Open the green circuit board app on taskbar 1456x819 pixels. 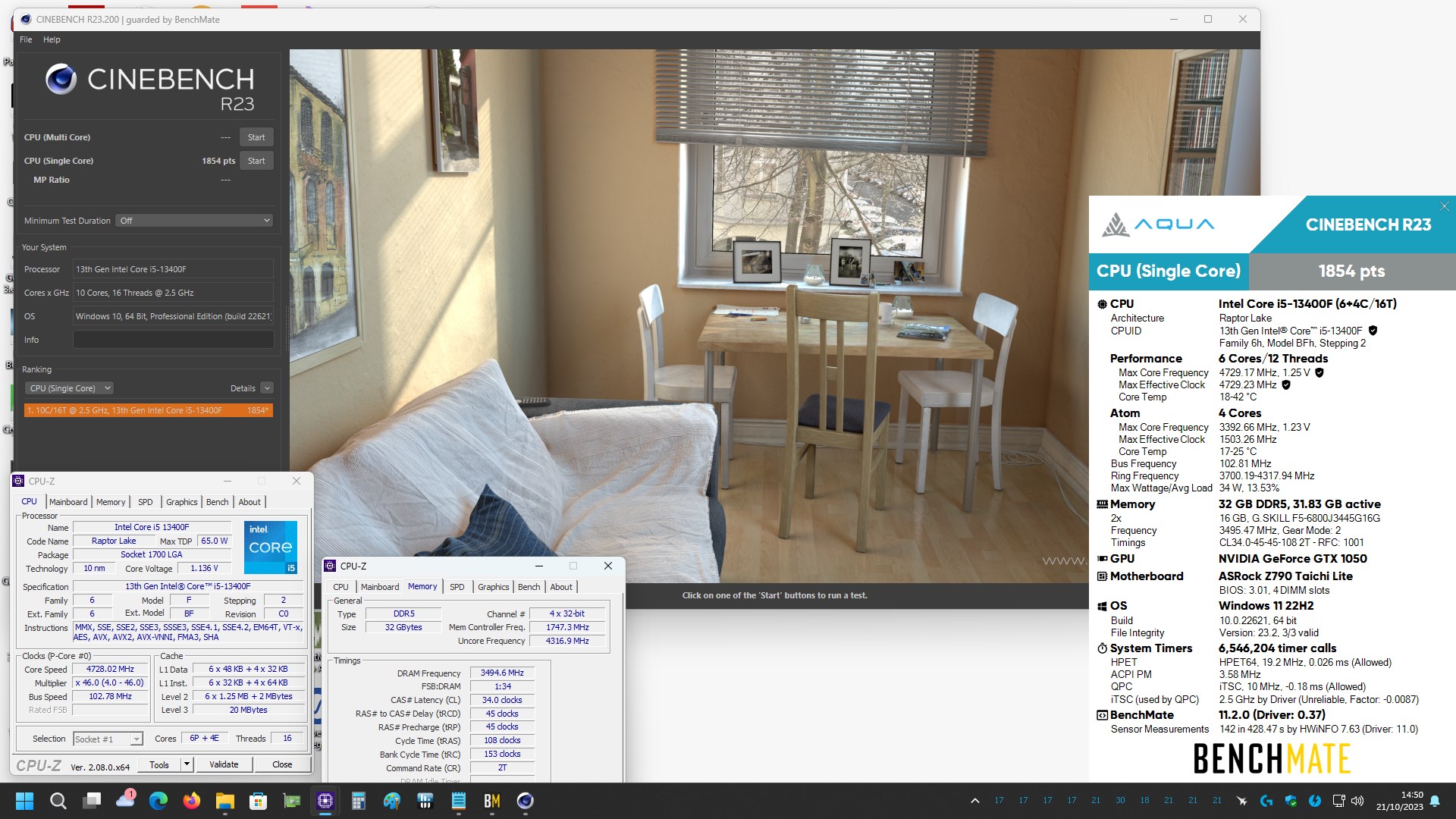pos(292,801)
